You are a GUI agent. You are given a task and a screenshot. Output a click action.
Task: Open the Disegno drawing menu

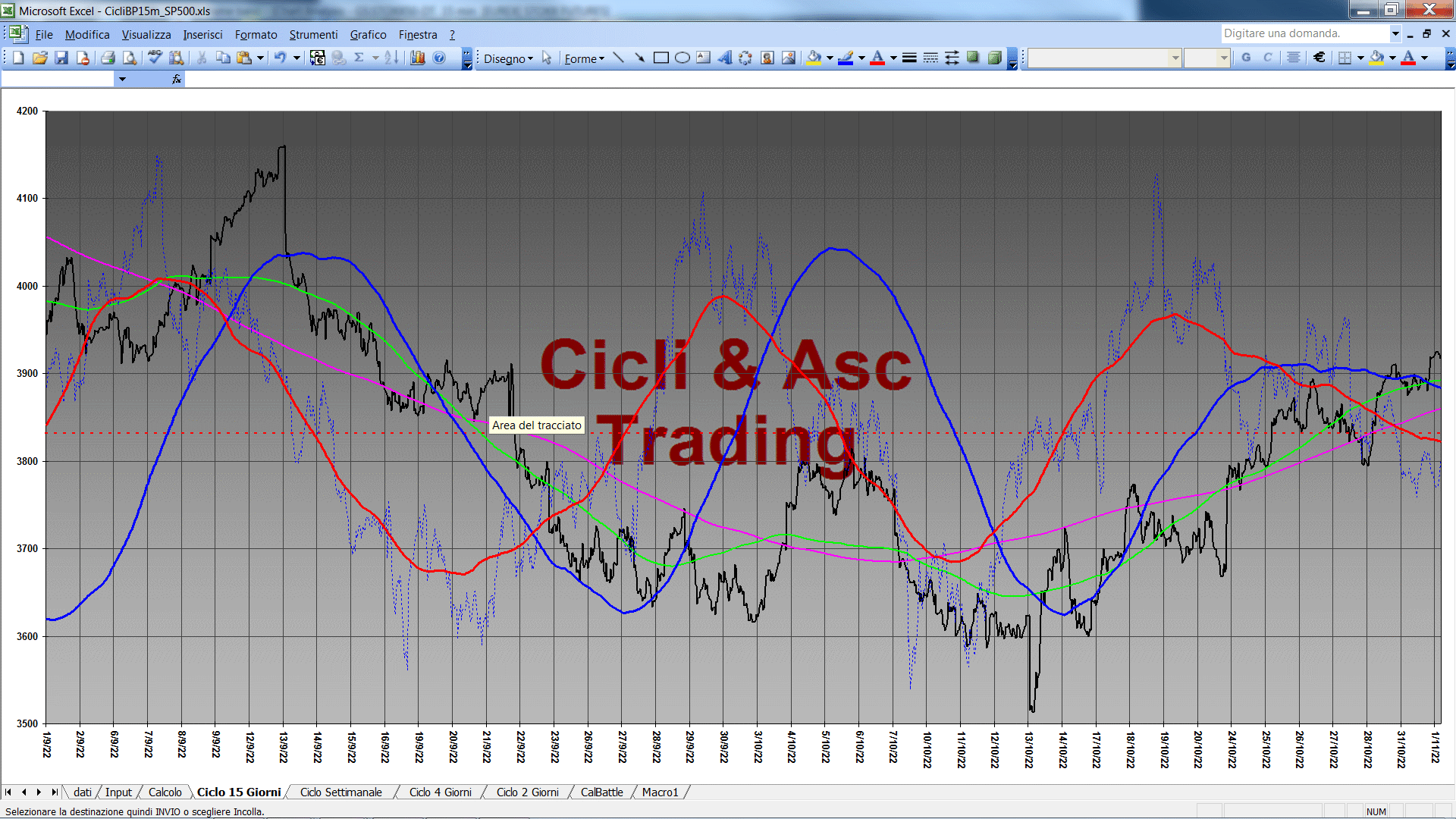(508, 58)
